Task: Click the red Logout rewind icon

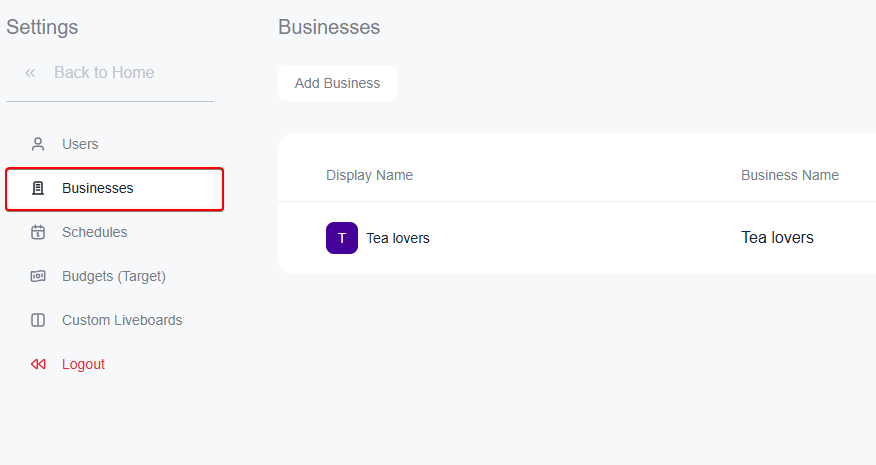Action: (38, 364)
